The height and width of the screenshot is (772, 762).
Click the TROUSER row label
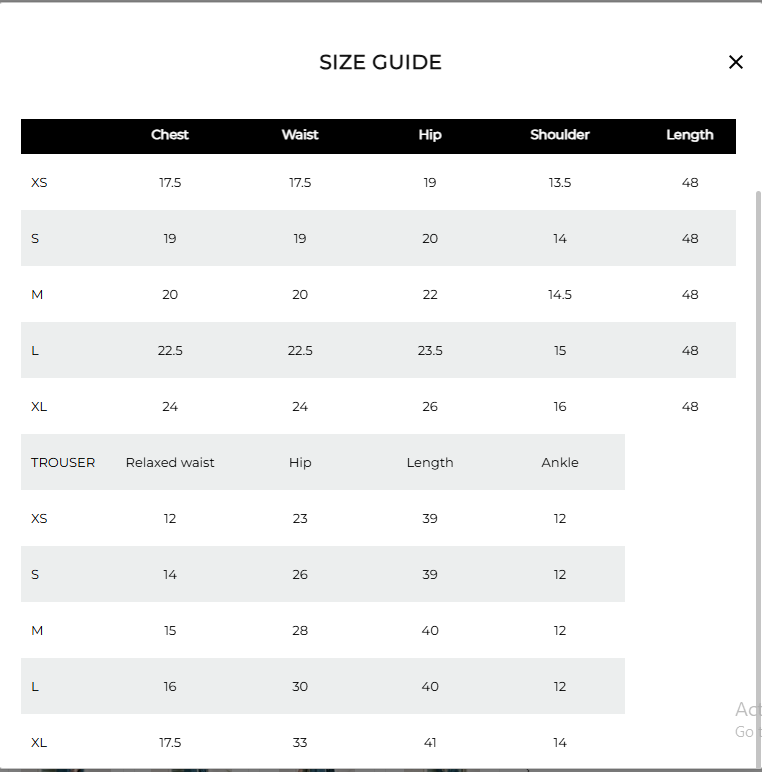coord(63,463)
